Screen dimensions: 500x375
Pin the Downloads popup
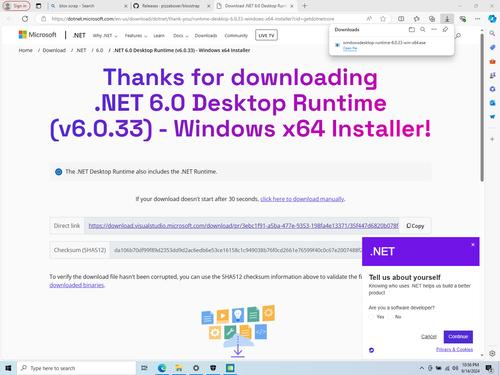pos(445,30)
